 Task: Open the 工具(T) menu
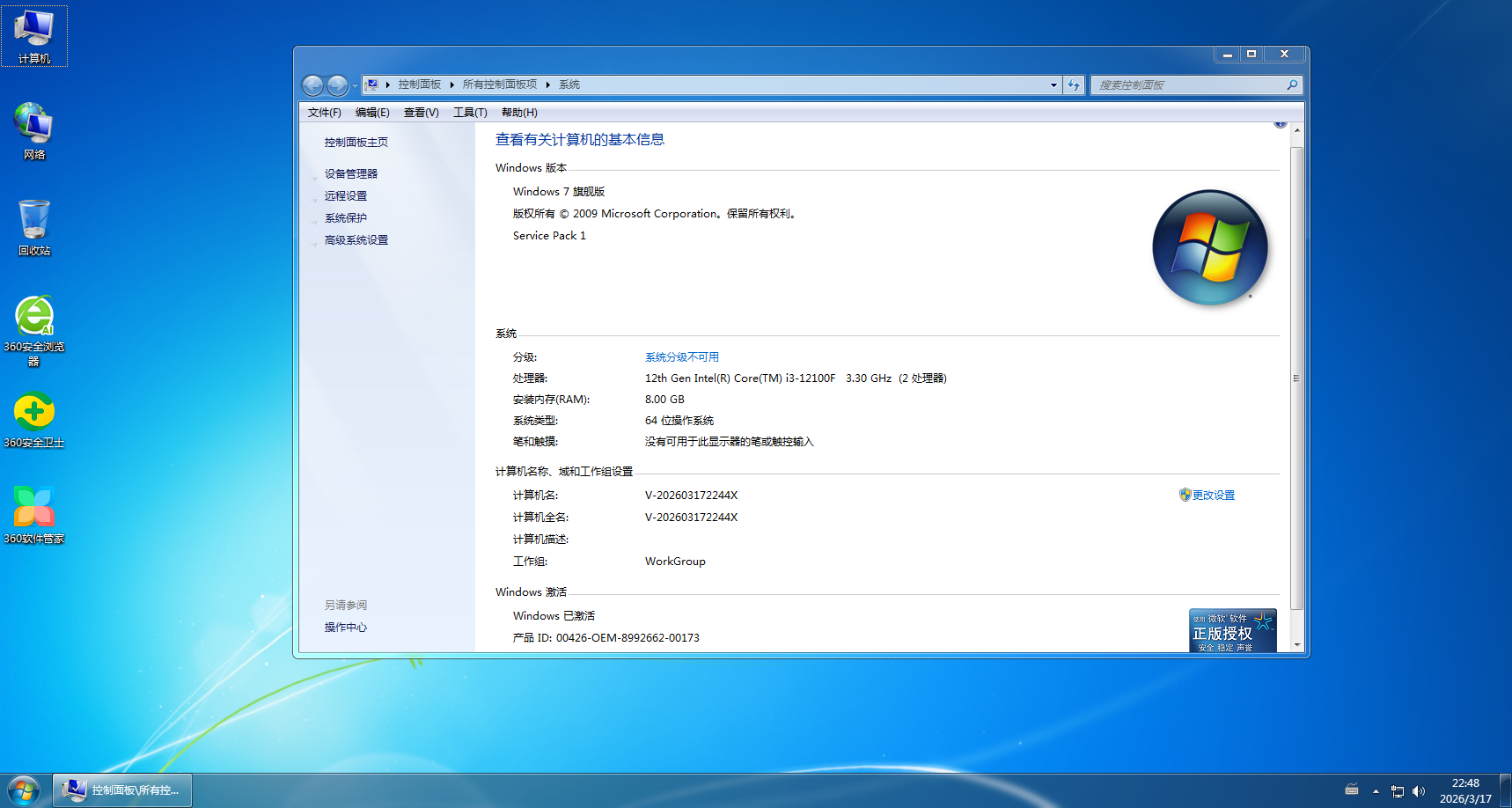(x=470, y=112)
